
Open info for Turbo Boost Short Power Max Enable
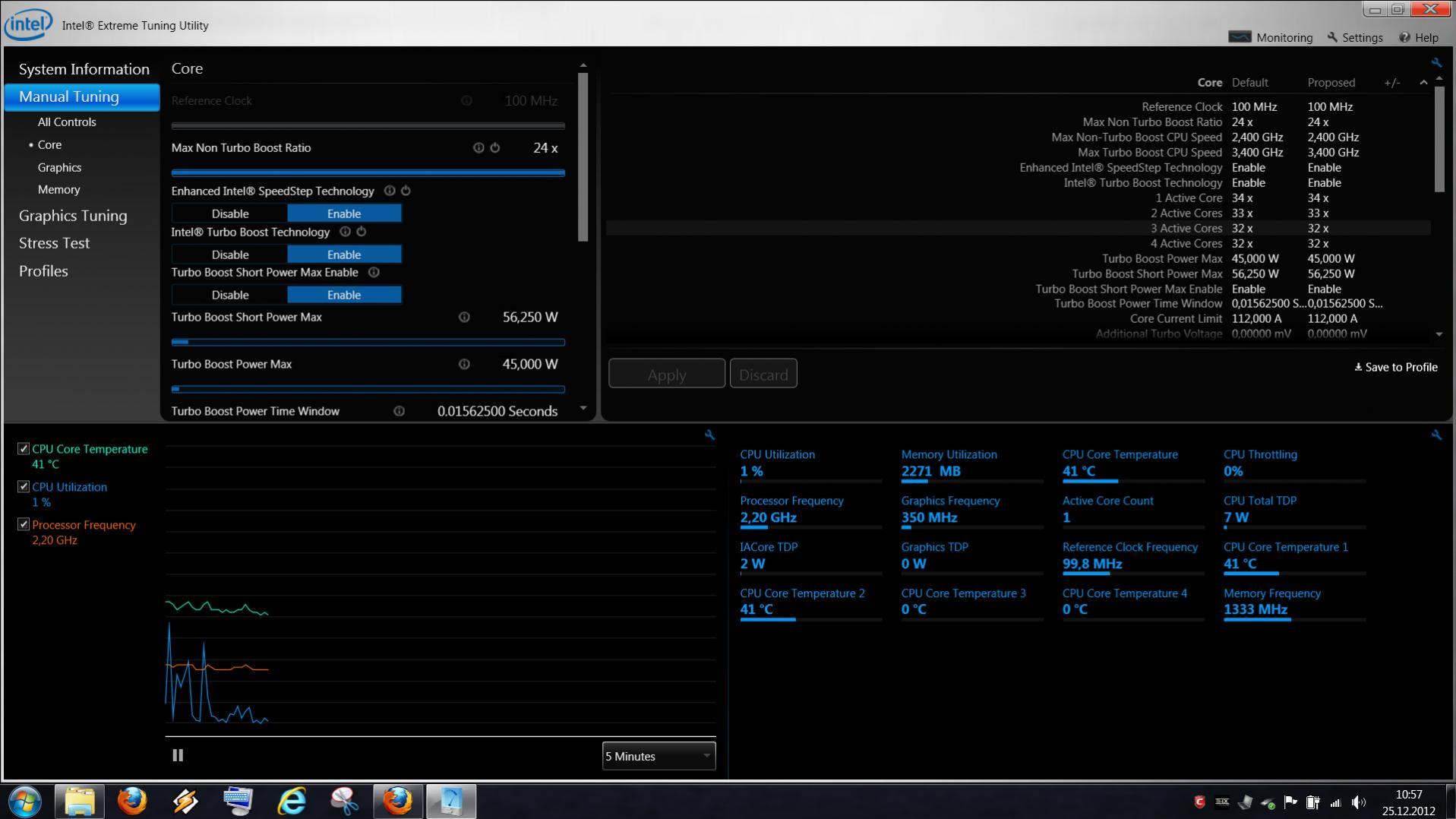pos(374,272)
